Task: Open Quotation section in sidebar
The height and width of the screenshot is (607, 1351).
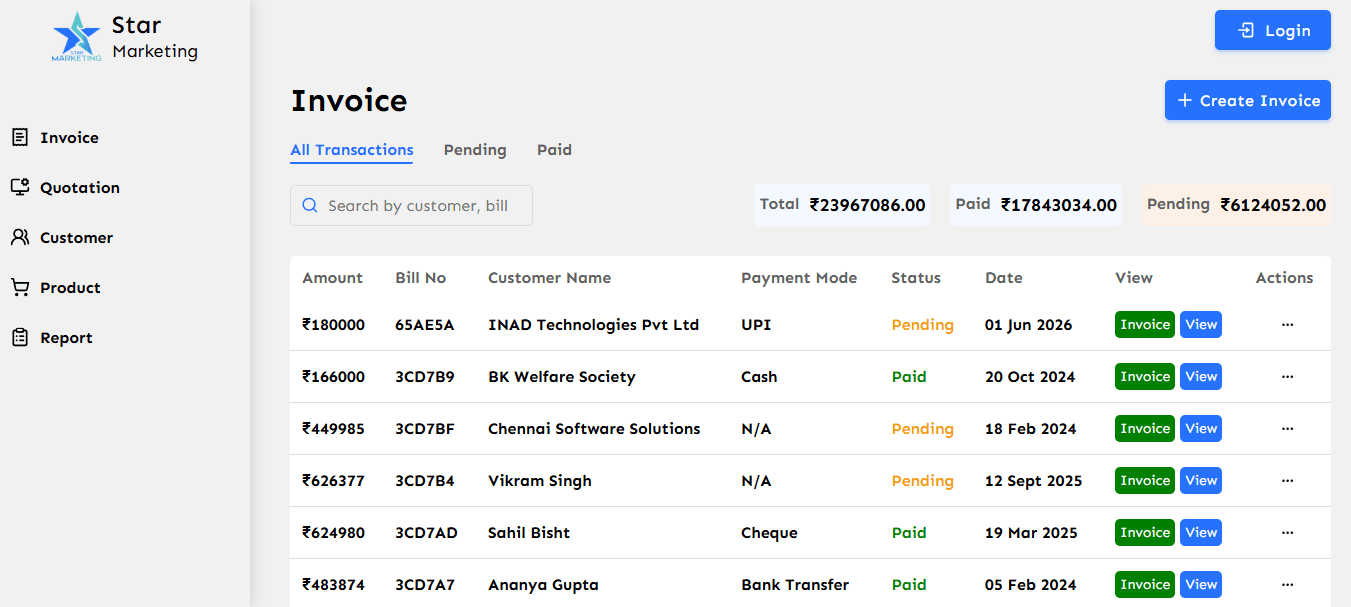Action: [x=65, y=188]
